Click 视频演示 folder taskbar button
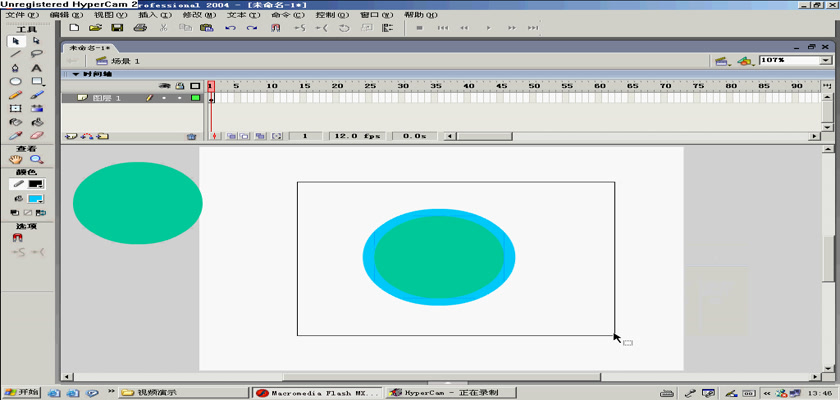 pyautogui.click(x=182, y=393)
